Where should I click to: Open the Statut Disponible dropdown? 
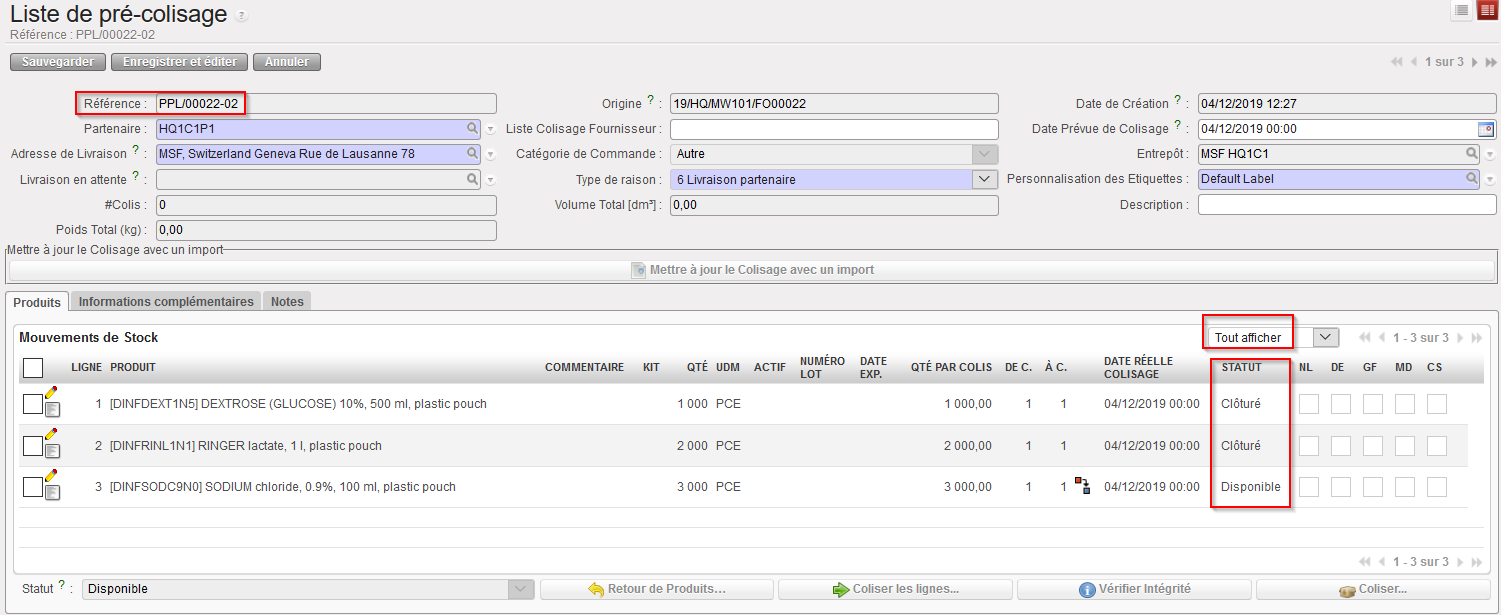[x=520, y=589]
